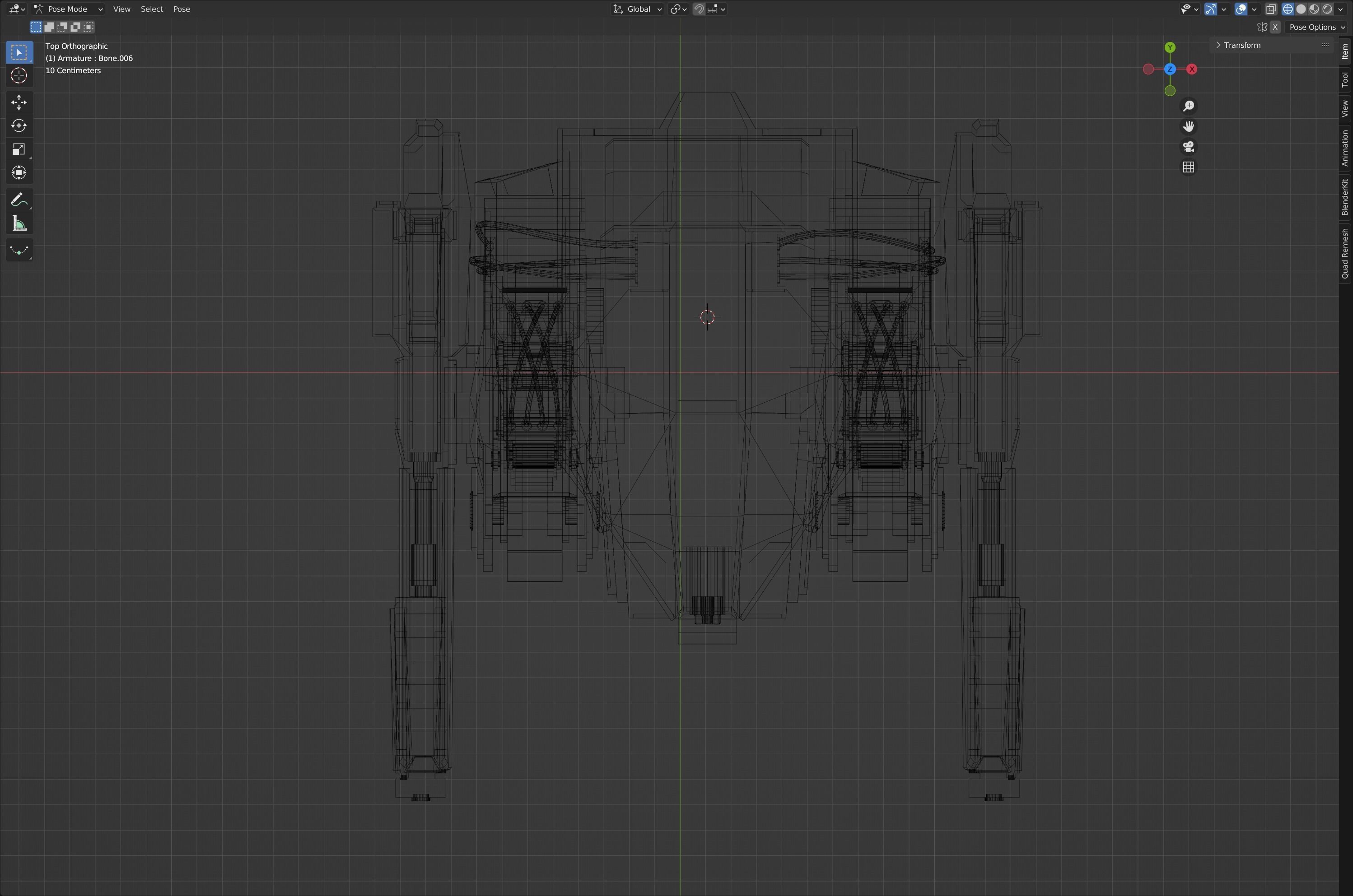Pick the Scale tool
The width and height of the screenshot is (1353, 896).
pos(19,149)
